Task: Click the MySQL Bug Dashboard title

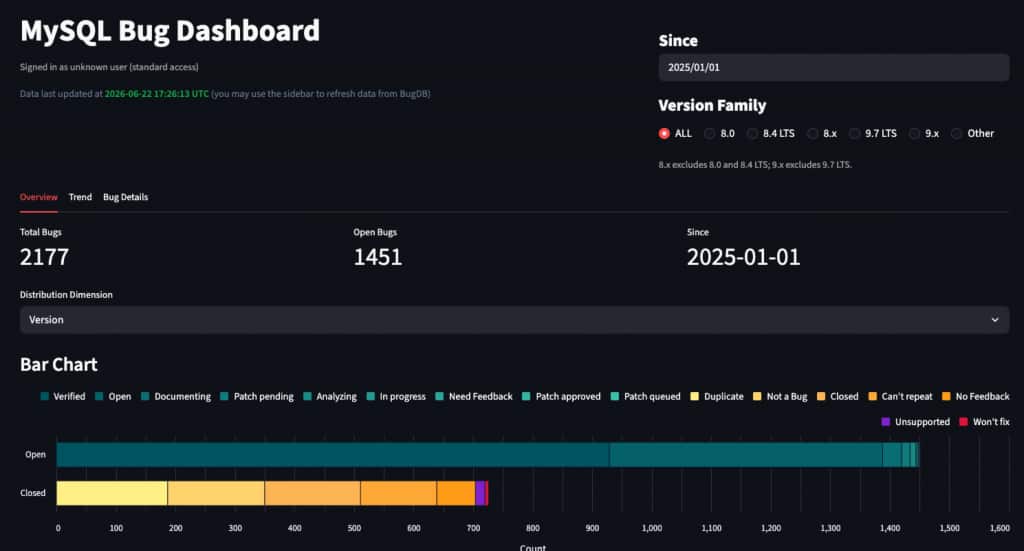Action: (170, 31)
